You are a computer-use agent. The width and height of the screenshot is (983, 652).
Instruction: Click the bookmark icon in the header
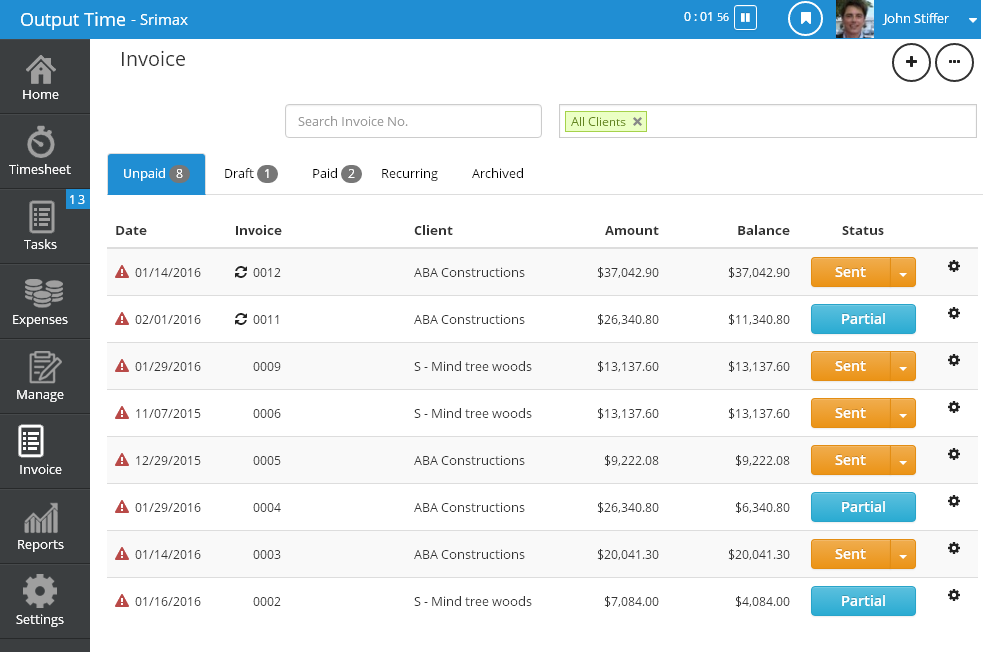pyautogui.click(x=805, y=18)
